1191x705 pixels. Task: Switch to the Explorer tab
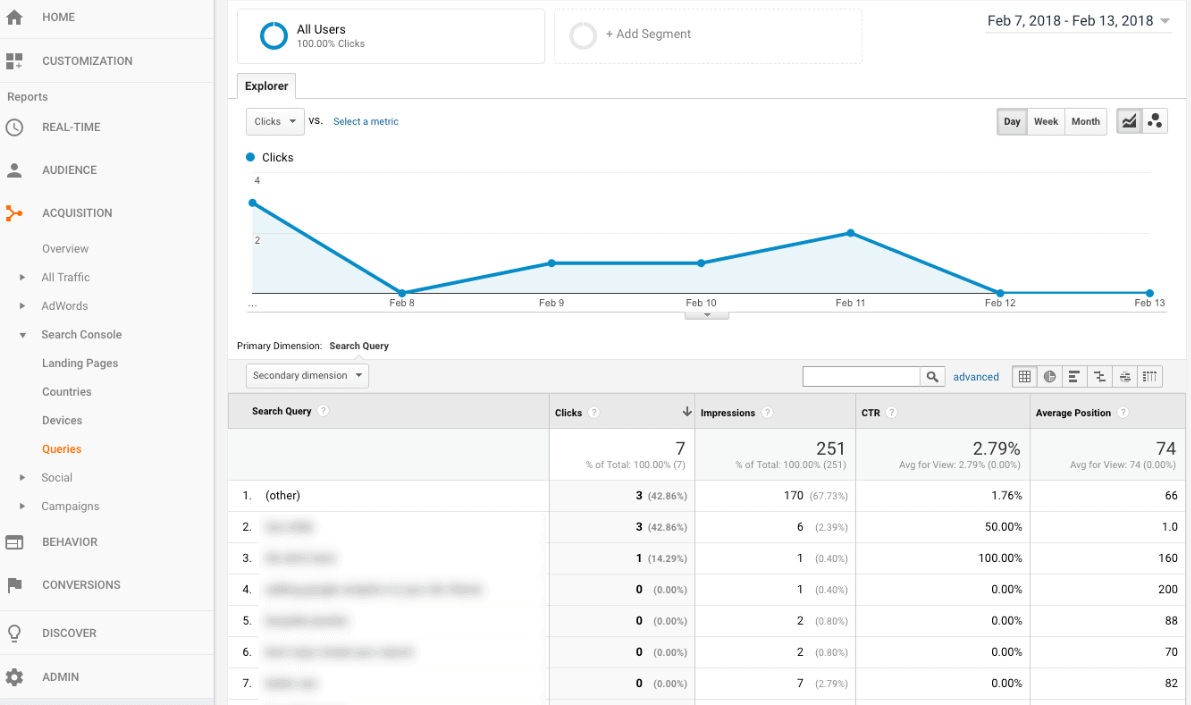point(266,86)
